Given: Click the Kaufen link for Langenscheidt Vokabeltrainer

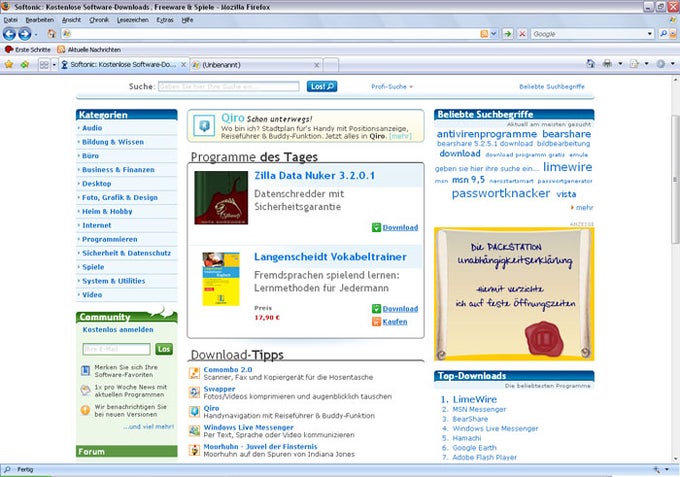Looking at the screenshot, I should pyautogui.click(x=395, y=322).
